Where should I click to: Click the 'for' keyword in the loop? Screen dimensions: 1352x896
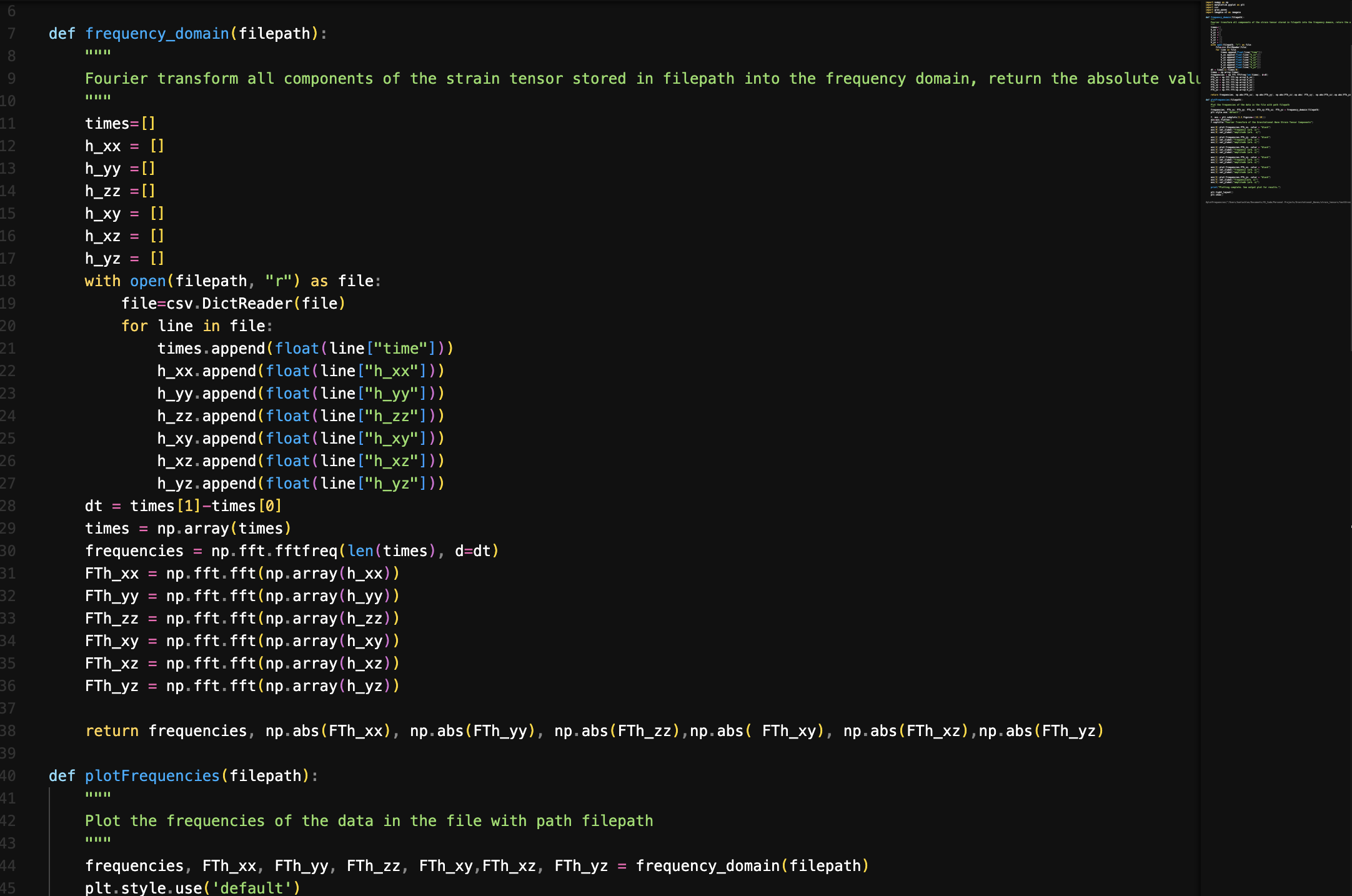click(x=134, y=326)
